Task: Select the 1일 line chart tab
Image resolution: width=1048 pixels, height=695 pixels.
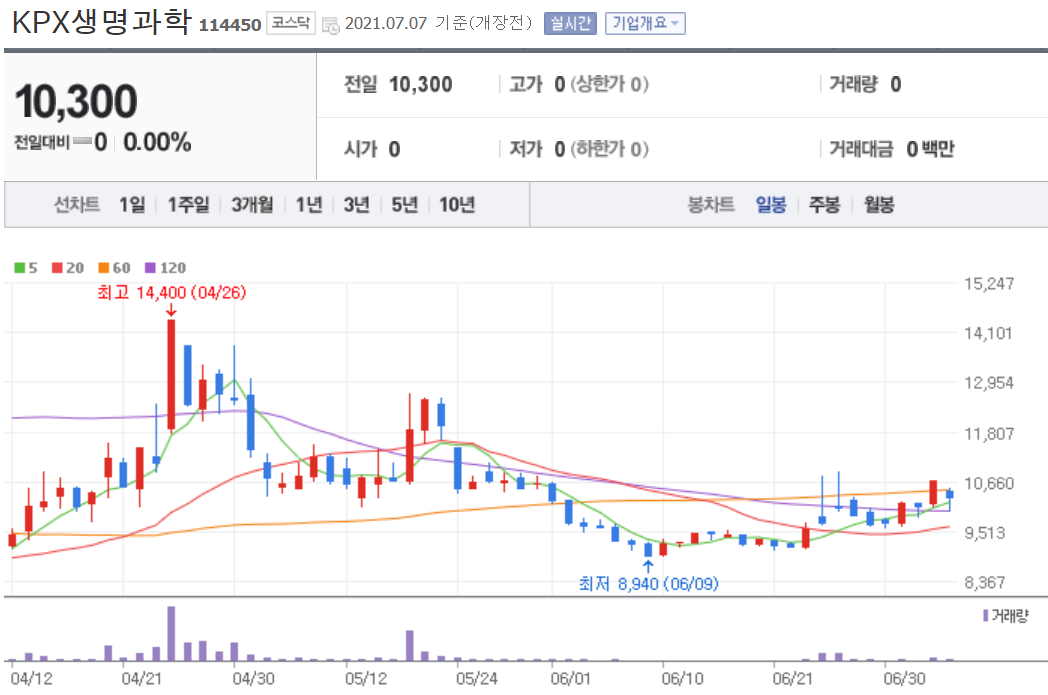Action: coord(132,204)
